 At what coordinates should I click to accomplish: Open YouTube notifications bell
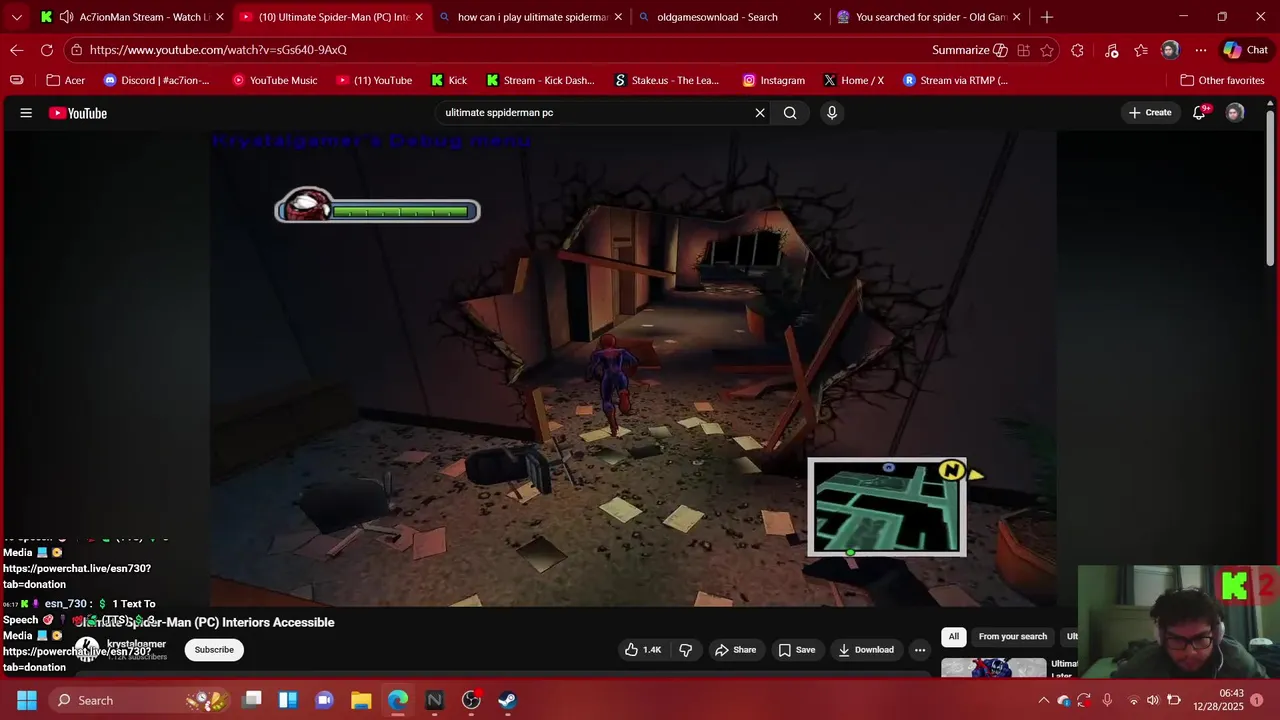pyautogui.click(x=1199, y=113)
